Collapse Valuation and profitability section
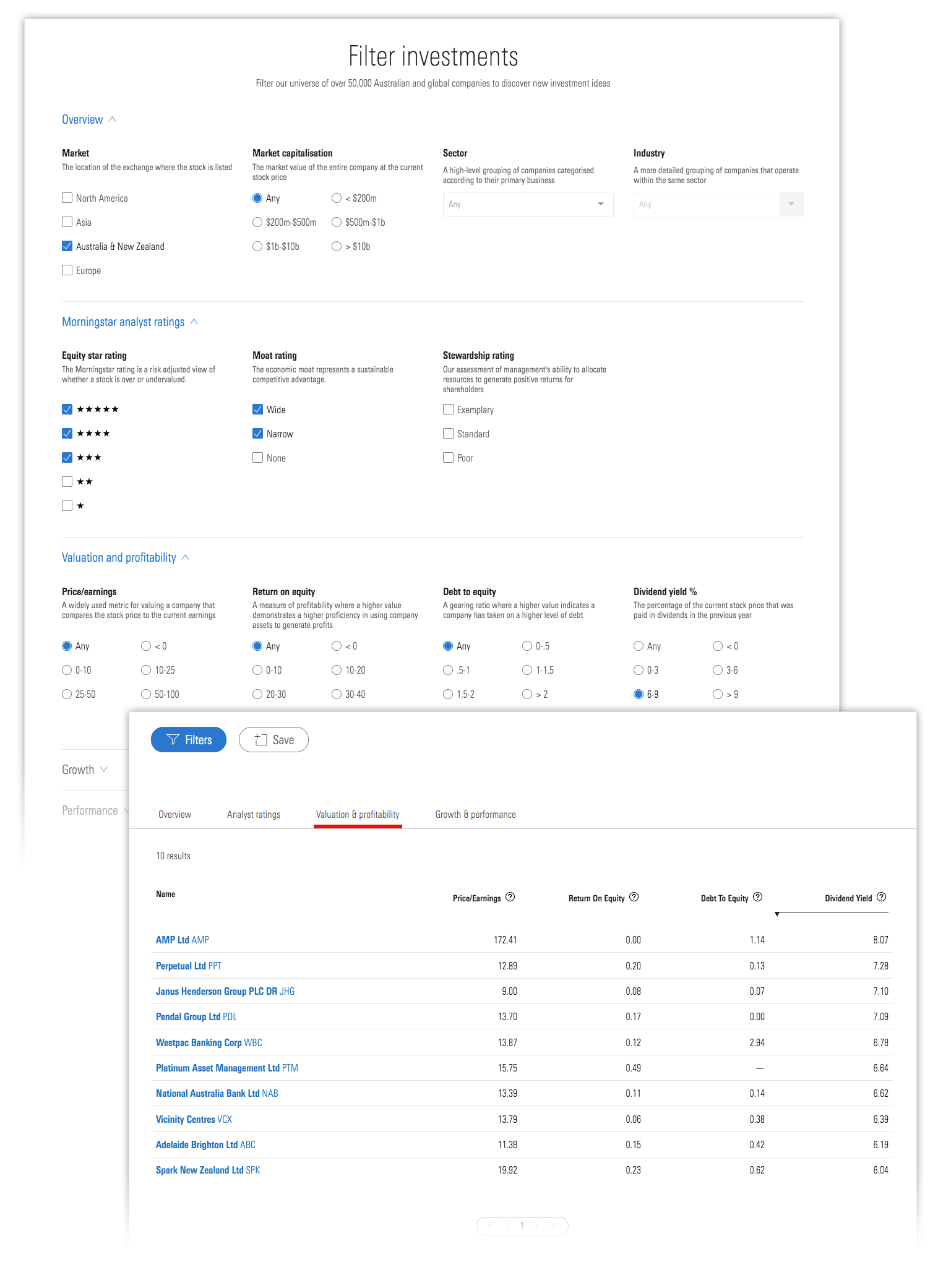This screenshot has height=1288, width=938. click(126, 557)
